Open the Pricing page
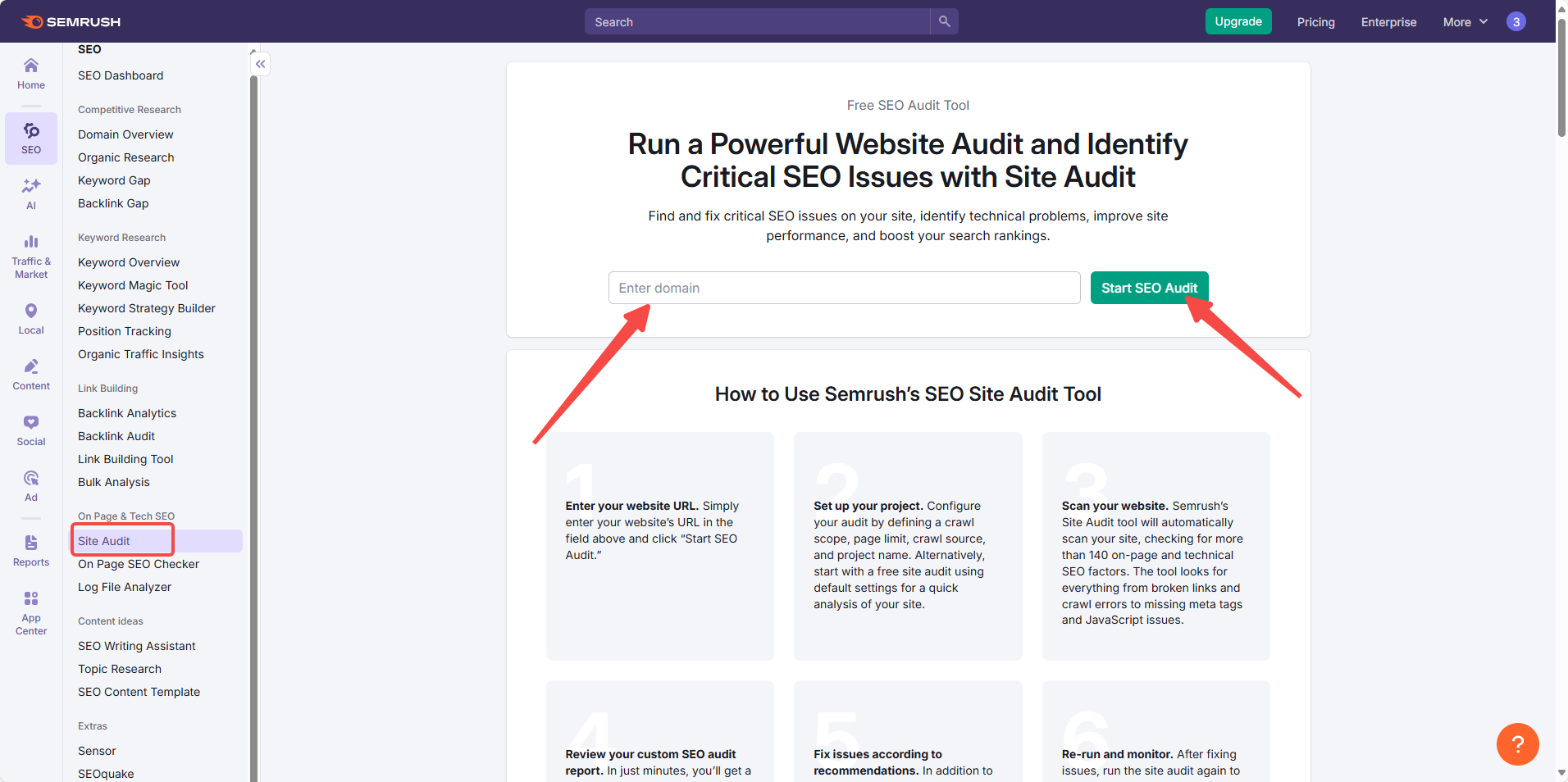The width and height of the screenshot is (1568, 782). click(1315, 22)
